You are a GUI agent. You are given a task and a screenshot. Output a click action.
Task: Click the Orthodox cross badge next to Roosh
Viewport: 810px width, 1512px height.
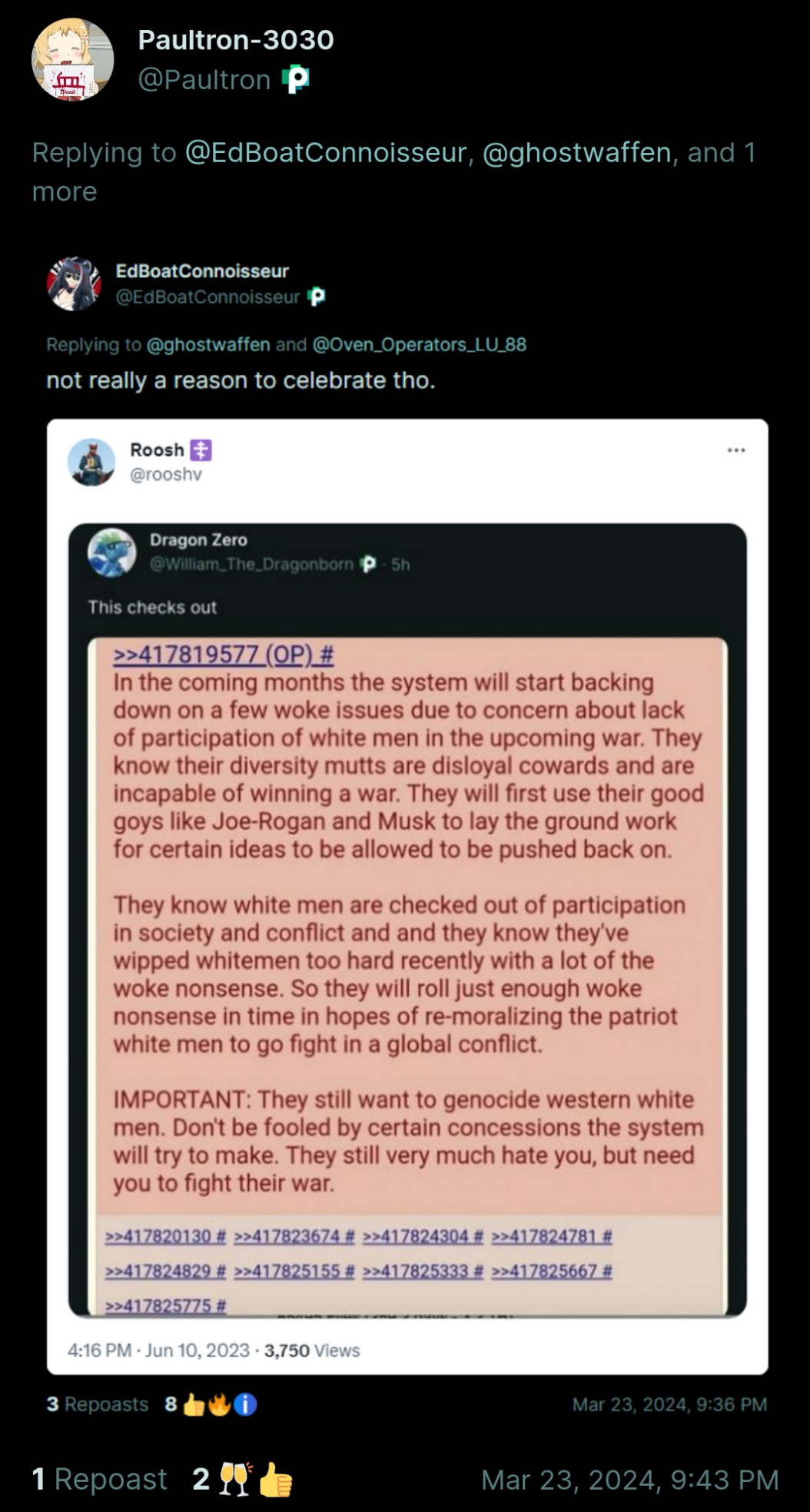point(201,450)
